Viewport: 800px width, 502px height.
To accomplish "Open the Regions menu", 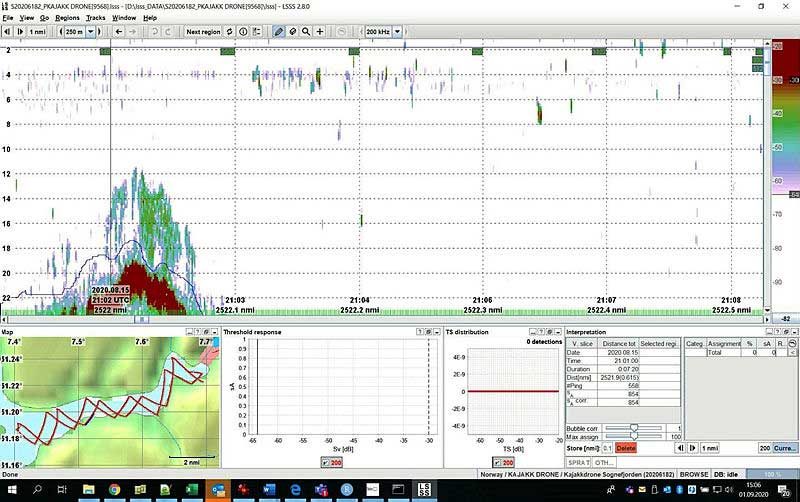I will click(68, 18).
